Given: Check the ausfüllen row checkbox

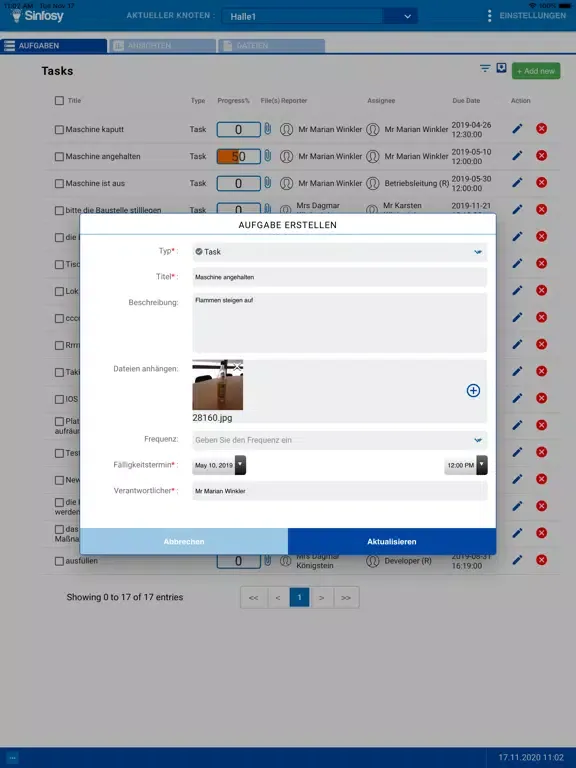Looking at the screenshot, I should pos(59,561).
